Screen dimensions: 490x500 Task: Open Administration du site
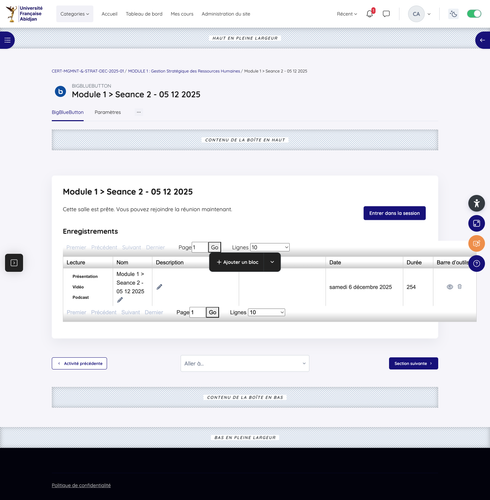click(x=226, y=14)
